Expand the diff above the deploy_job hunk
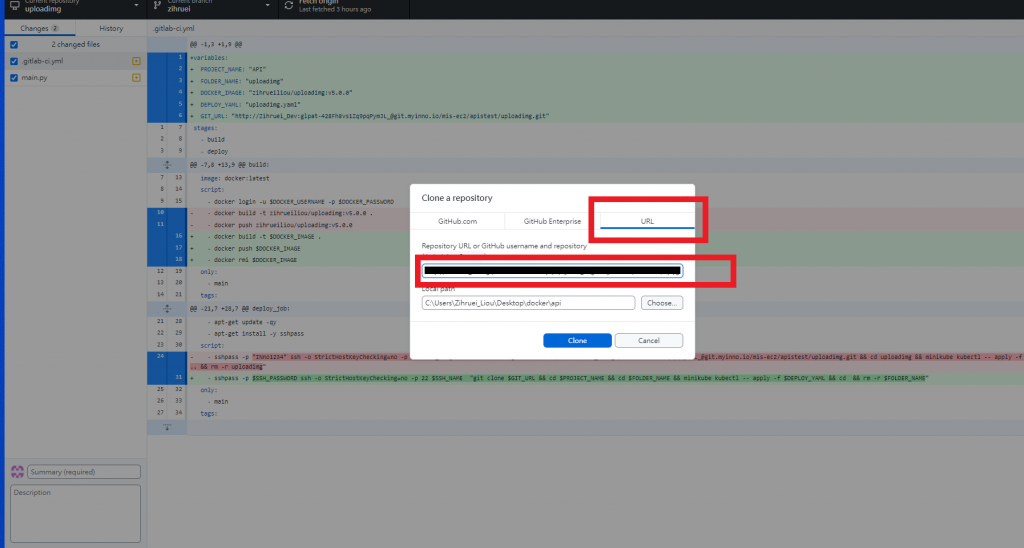Image resolution: width=1024 pixels, height=548 pixels. click(167, 308)
